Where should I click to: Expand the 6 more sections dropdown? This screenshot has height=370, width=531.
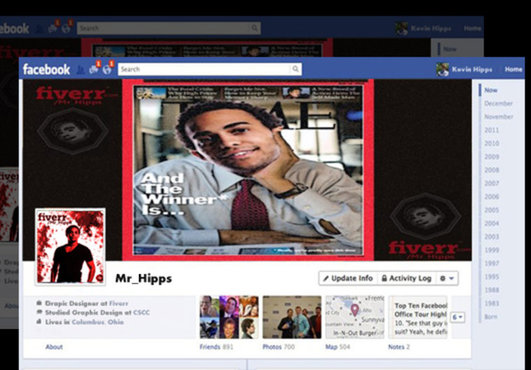pos(458,317)
